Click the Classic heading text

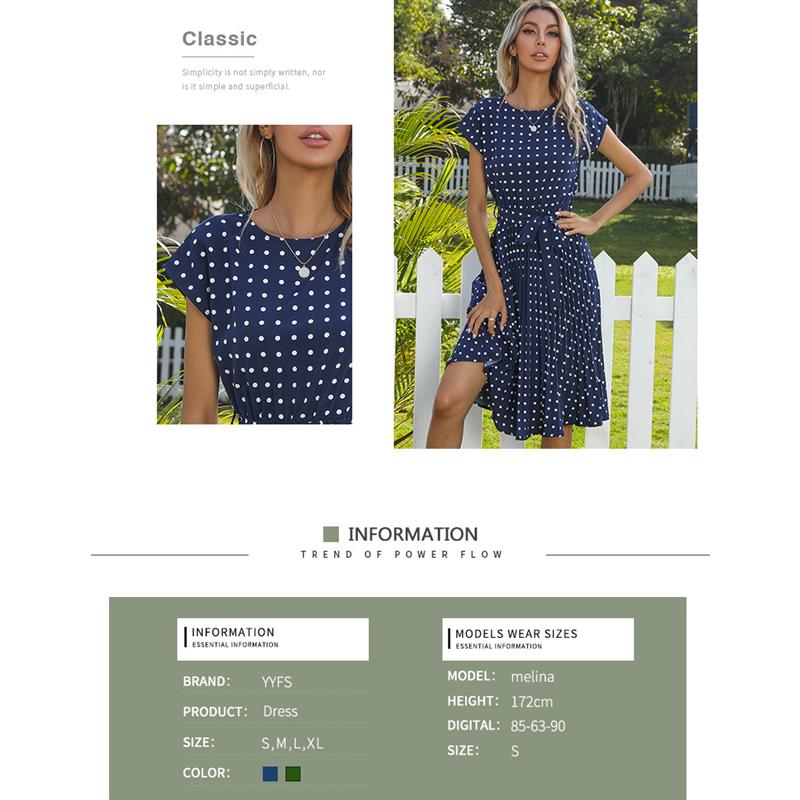pyautogui.click(x=219, y=39)
